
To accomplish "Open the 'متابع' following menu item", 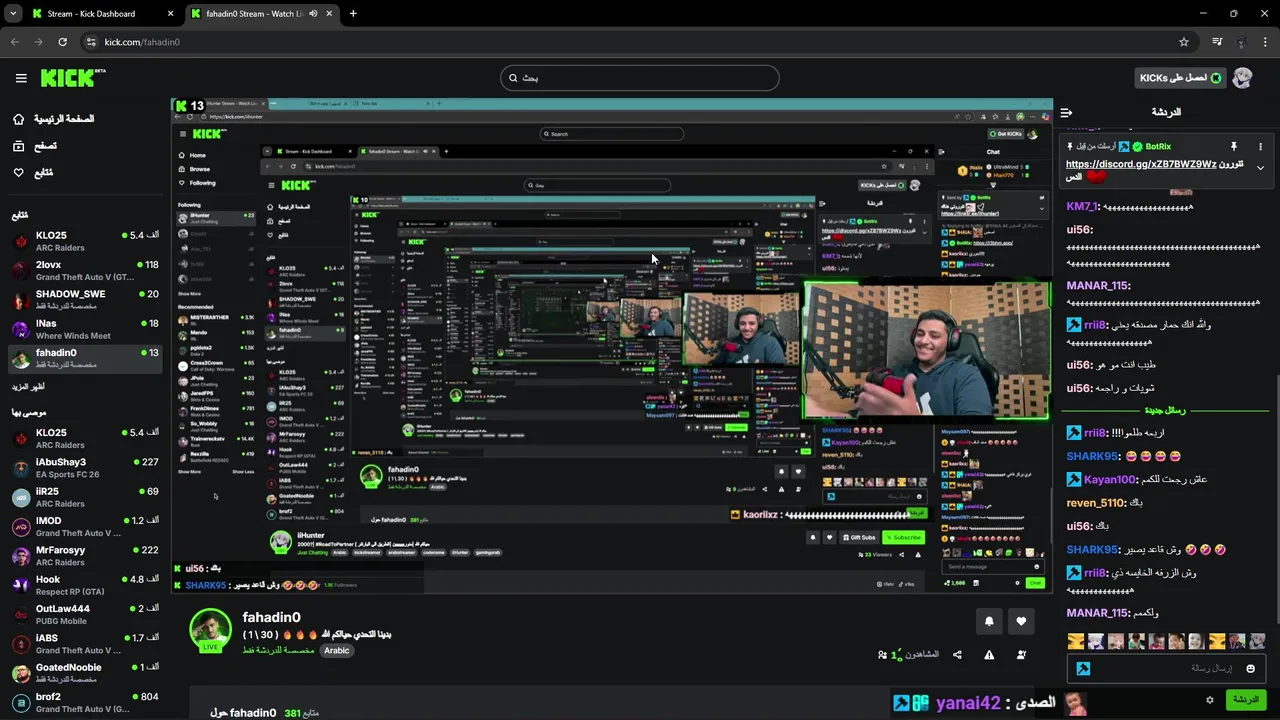I will [43, 173].
